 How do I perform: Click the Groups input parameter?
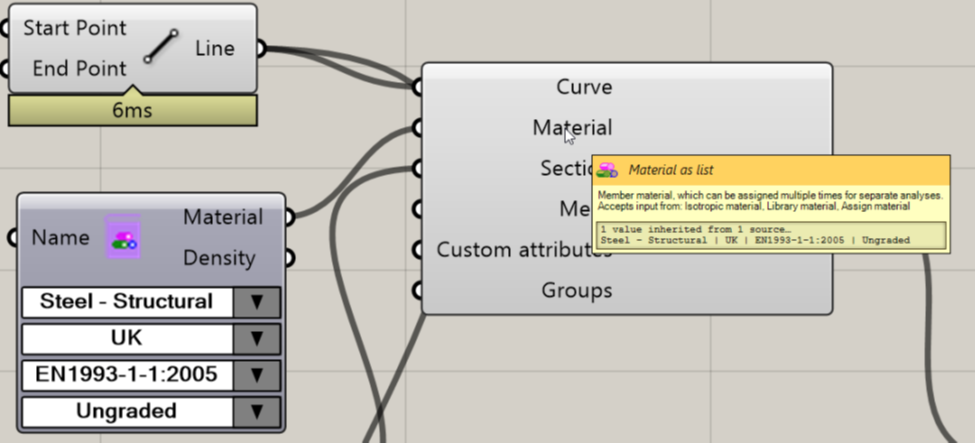point(576,291)
